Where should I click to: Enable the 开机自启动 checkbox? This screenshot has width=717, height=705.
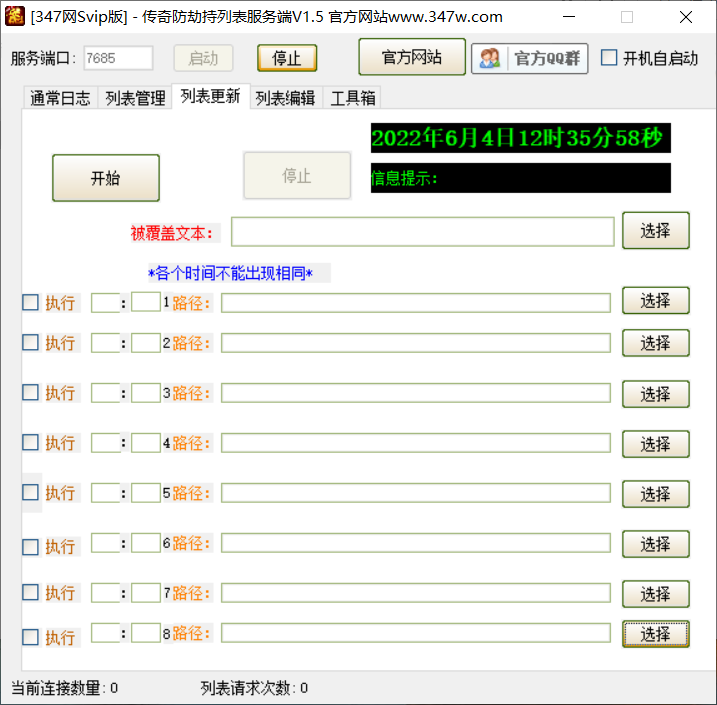click(x=609, y=58)
